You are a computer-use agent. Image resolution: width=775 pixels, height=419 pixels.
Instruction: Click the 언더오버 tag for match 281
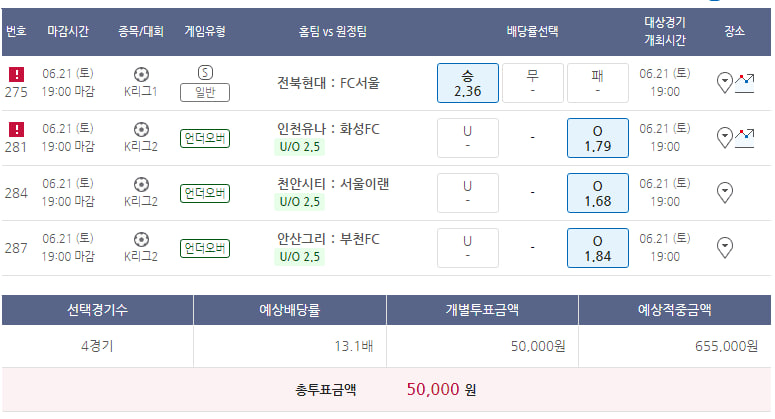(205, 138)
